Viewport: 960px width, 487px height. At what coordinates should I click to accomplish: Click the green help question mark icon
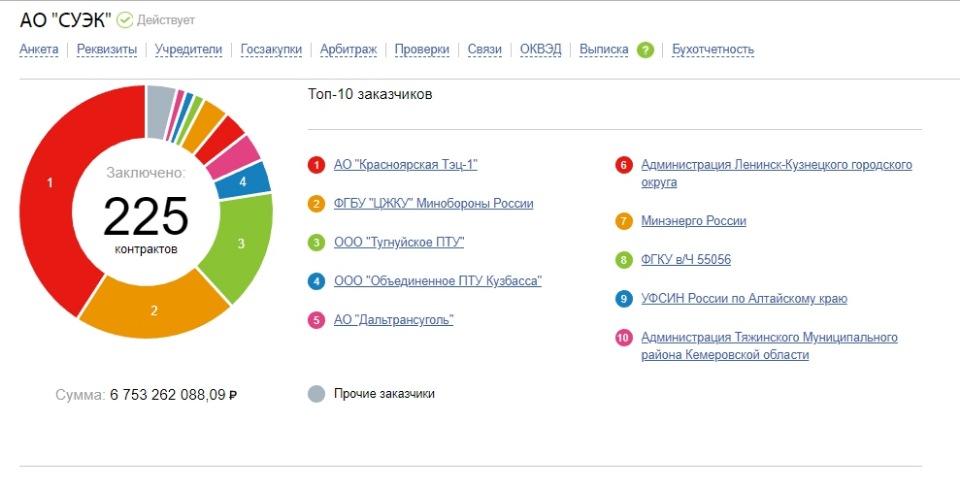coord(645,50)
